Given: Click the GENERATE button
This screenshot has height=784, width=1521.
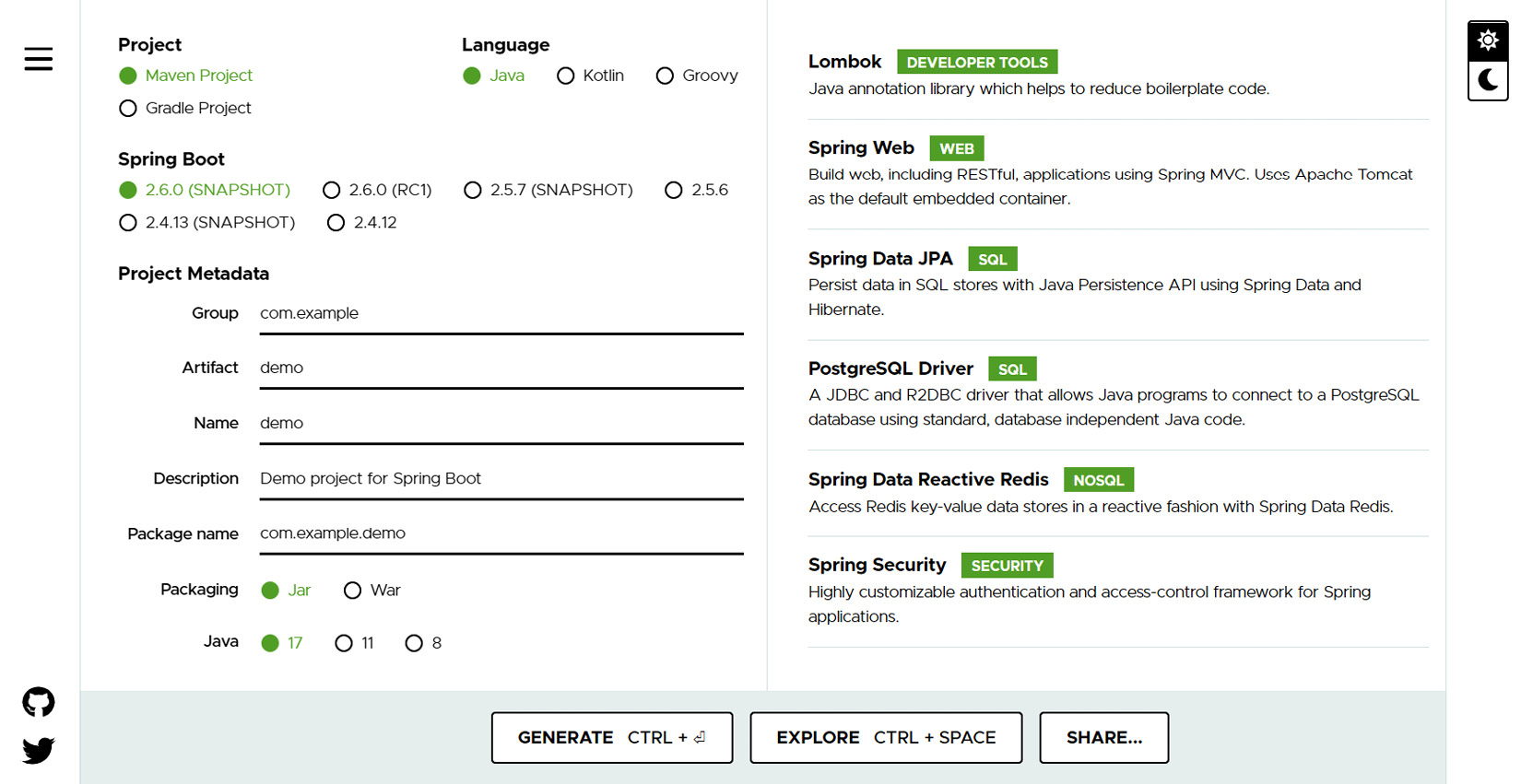Looking at the screenshot, I should 612,737.
